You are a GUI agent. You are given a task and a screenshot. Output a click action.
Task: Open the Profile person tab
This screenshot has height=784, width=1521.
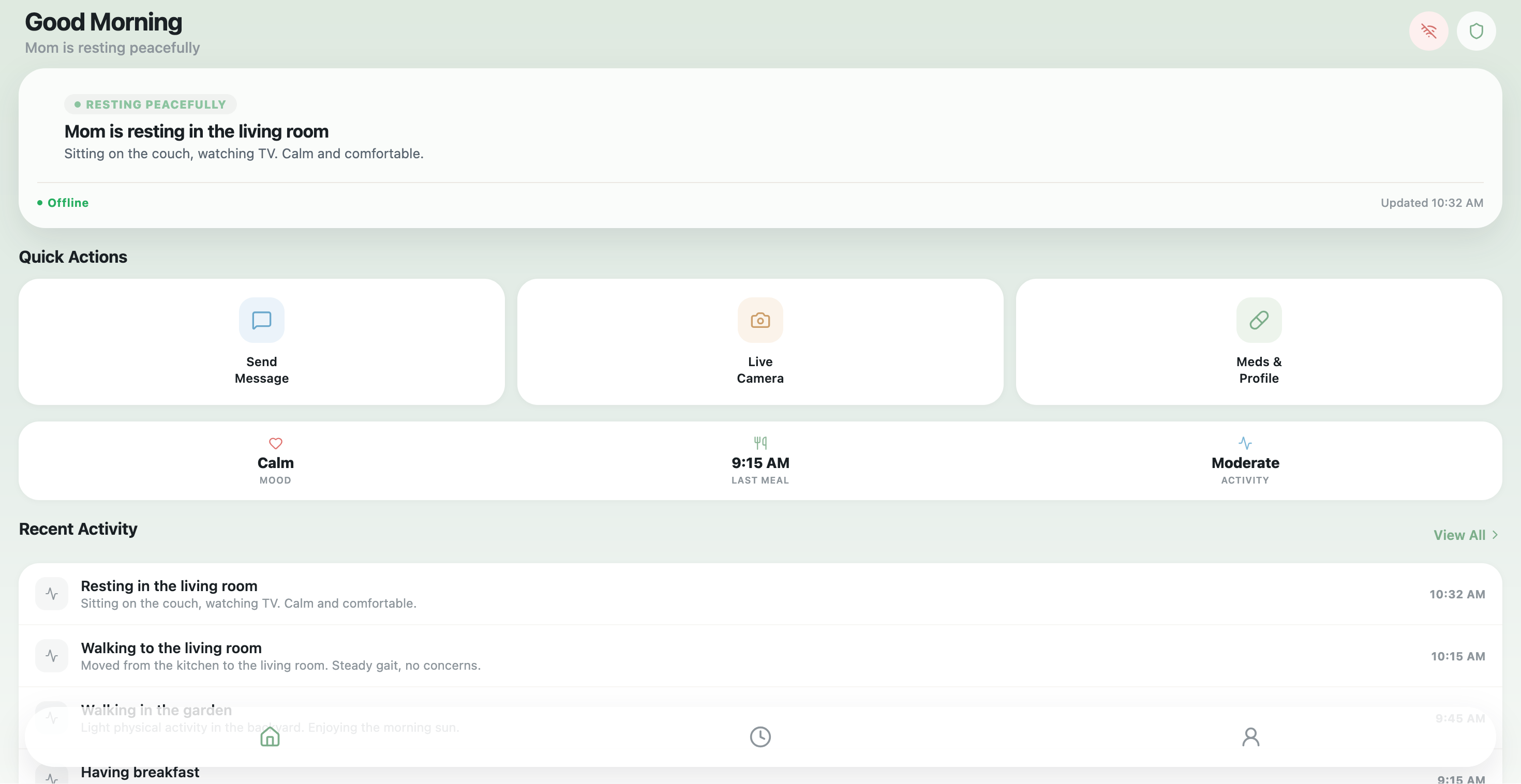[x=1250, y=736]
